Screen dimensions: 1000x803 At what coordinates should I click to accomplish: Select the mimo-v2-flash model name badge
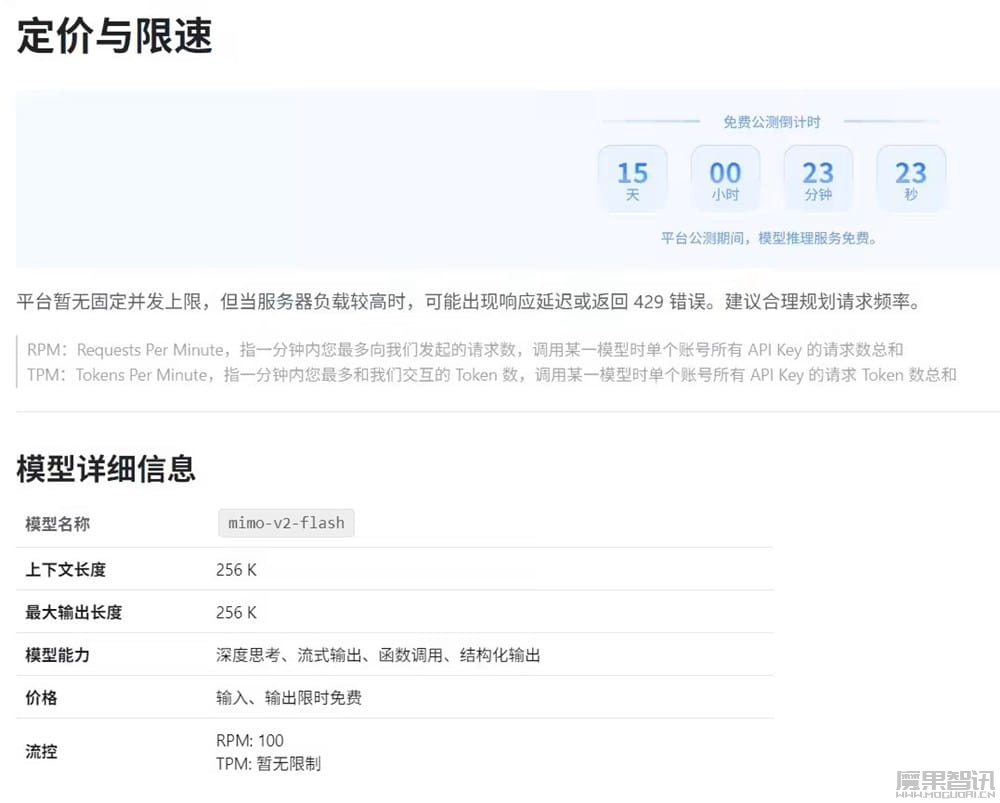click(286, 523)
